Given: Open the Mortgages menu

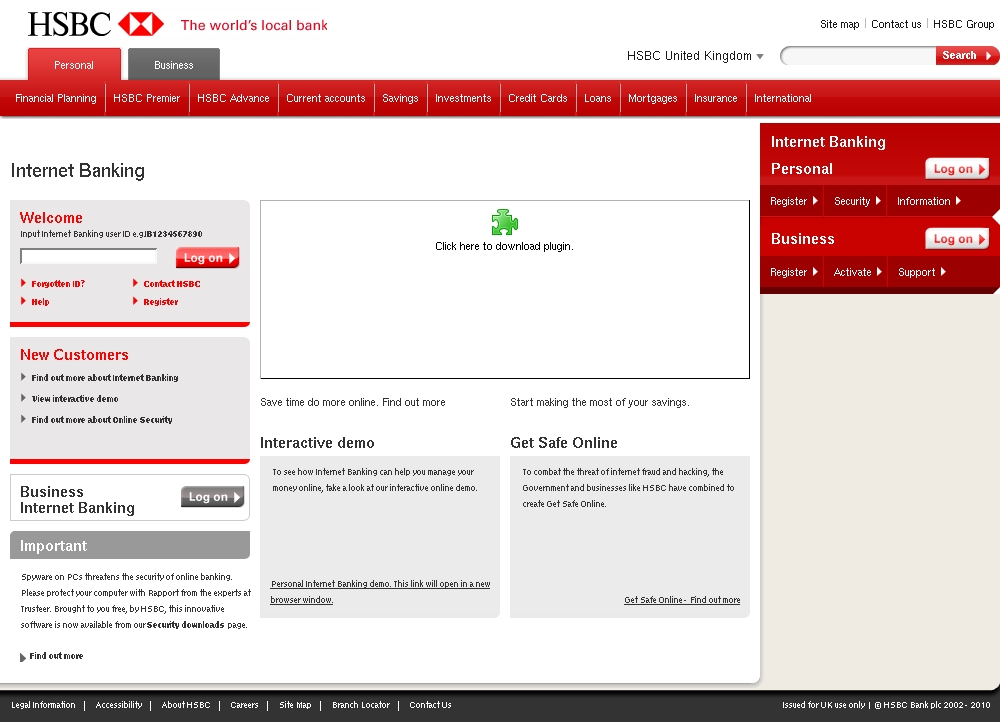Looking at the screenshot, I should point(652,98).
